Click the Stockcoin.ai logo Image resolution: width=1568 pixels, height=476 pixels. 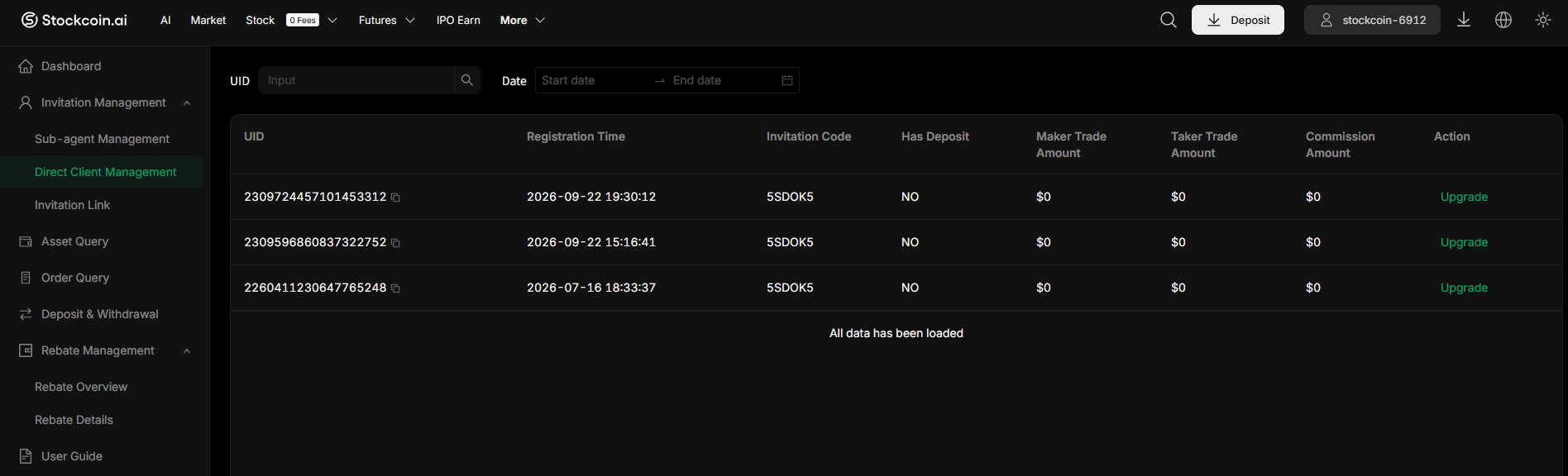click(74, 20)
